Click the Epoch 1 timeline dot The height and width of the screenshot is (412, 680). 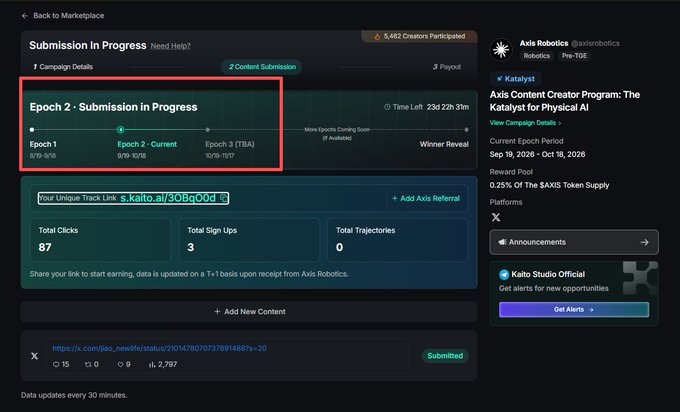32,130
